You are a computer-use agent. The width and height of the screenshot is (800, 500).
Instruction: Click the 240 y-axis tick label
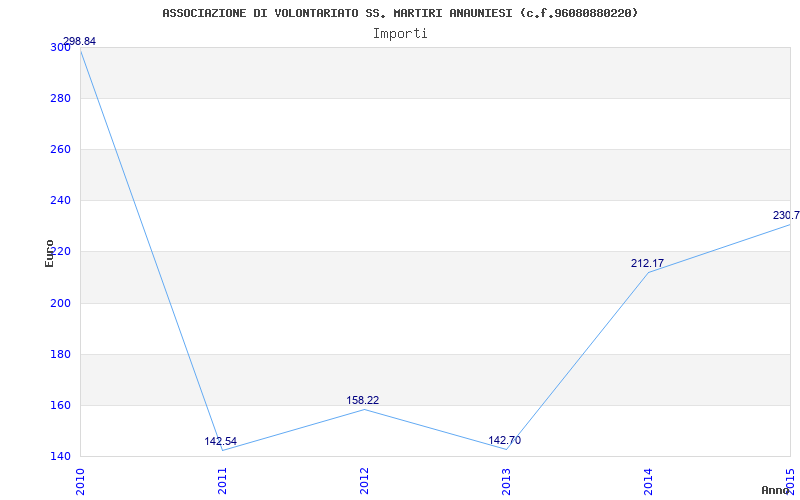click(x=60, y=201)
